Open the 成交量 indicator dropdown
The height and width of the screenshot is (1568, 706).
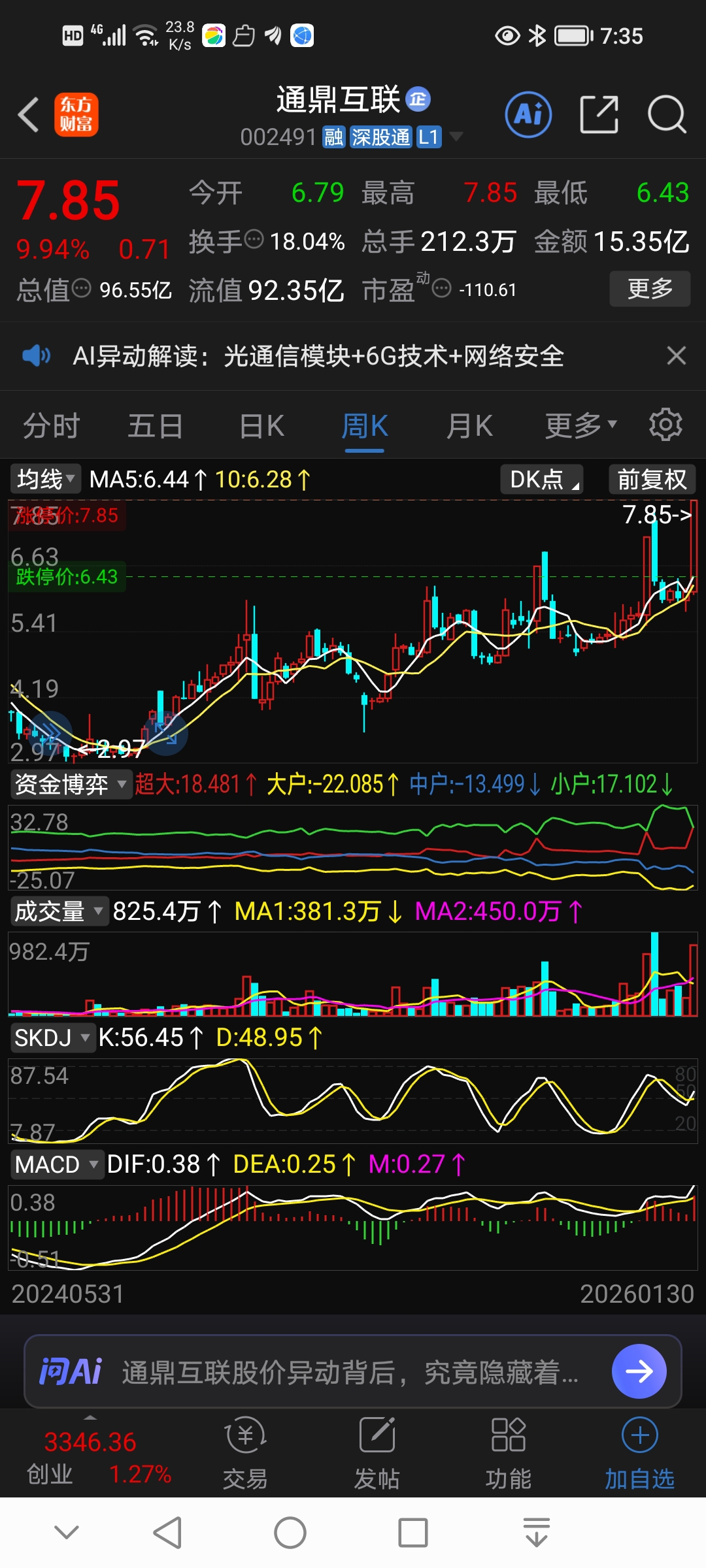click(x=59, y=911)
